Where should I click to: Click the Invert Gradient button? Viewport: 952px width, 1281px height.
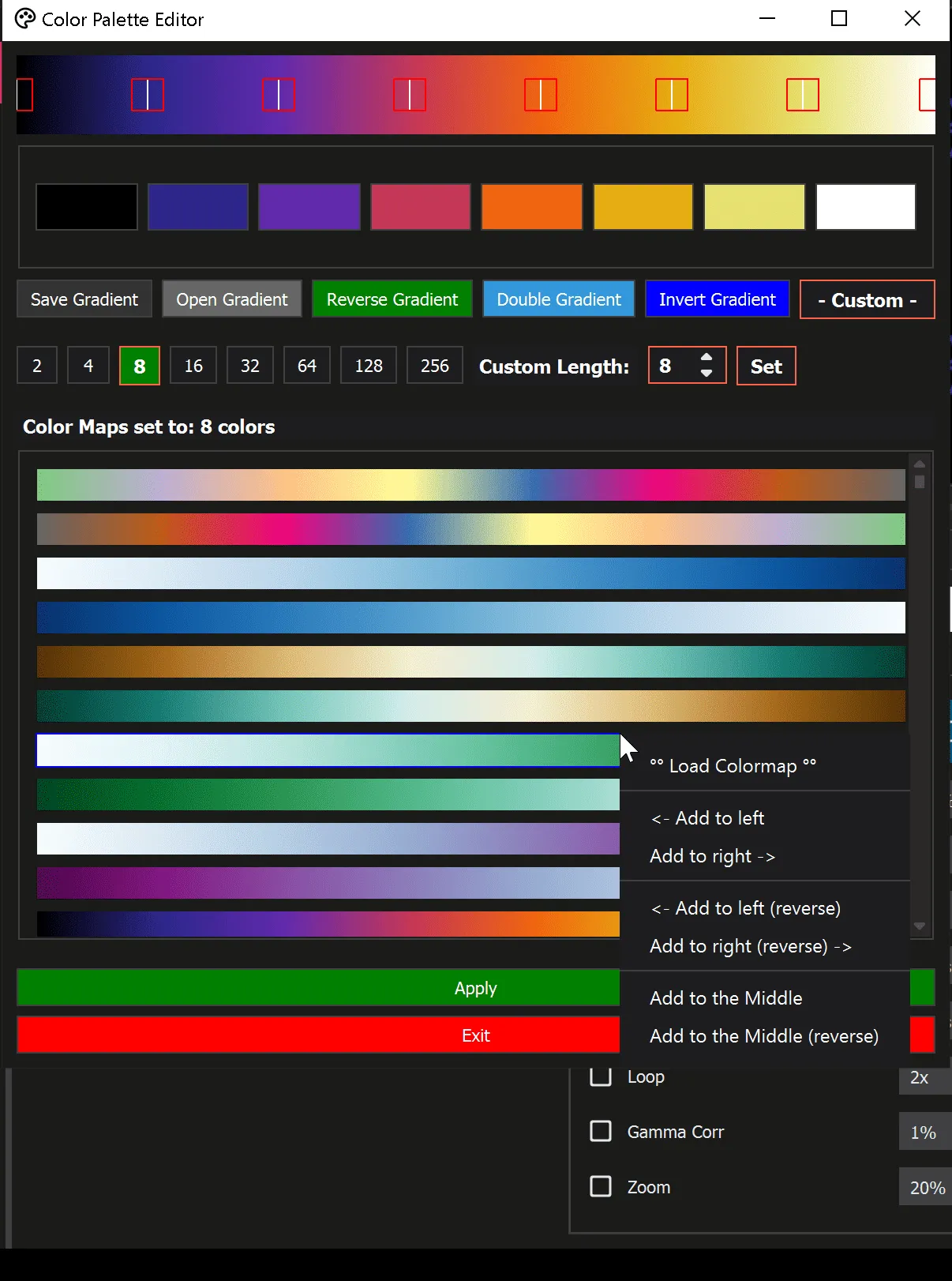click(x=718, y=299)
